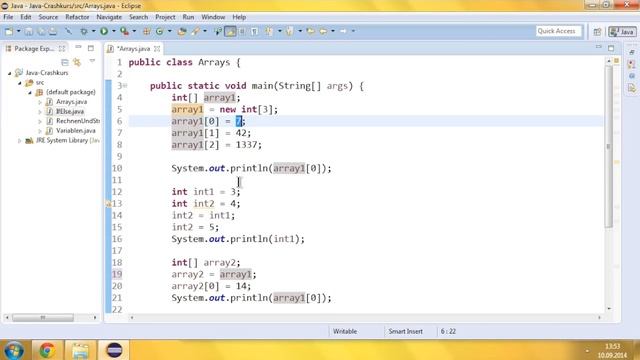This screenshot has width=640, height=360.
Task: Open Package Explorer View Menu triangle
Action: [92, 61]
